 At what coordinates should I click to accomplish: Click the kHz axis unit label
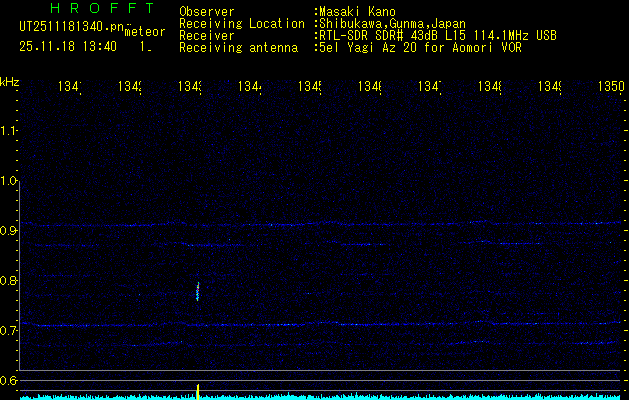(x=9, y=81)
